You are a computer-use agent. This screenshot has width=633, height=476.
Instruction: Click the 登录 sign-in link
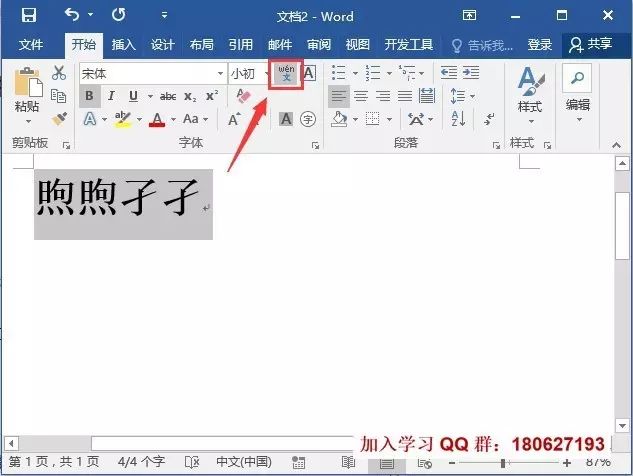click(539, 45)
